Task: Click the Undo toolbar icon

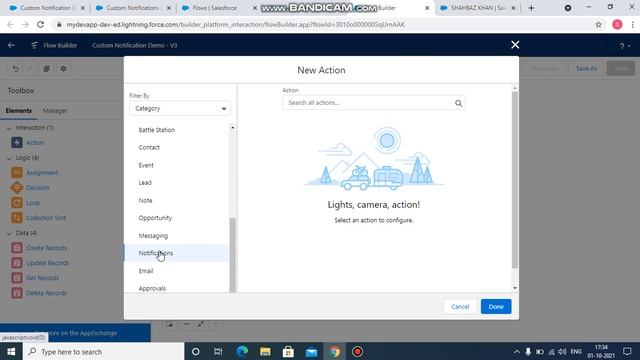Action: [16, 69]
